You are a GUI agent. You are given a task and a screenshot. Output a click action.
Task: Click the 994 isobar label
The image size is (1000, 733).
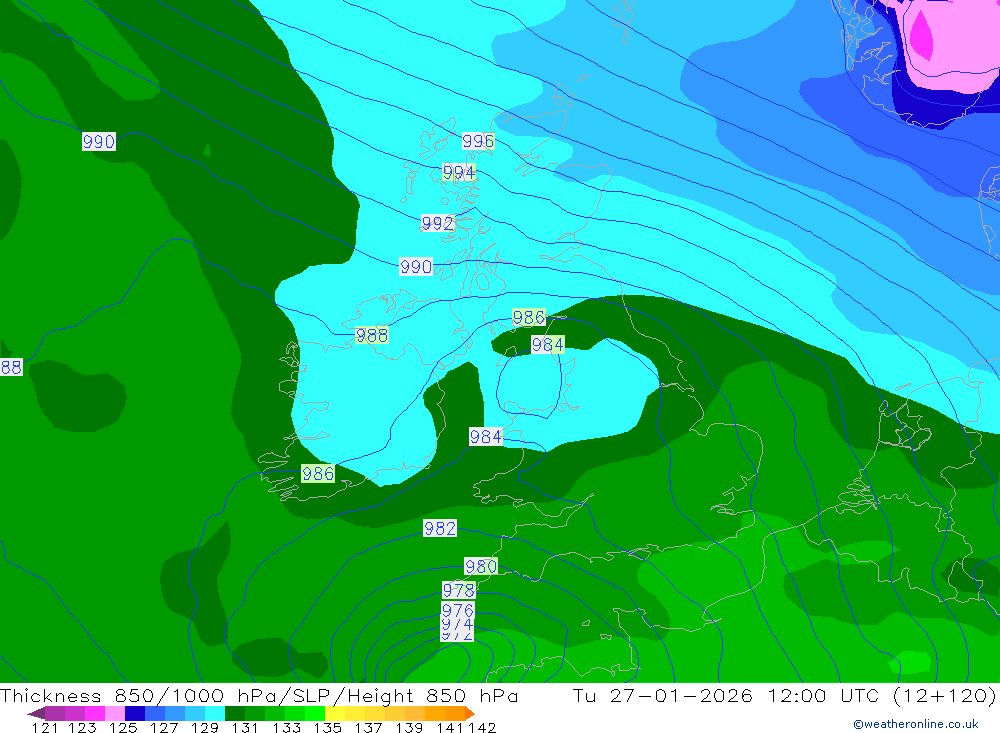point(459,172)
